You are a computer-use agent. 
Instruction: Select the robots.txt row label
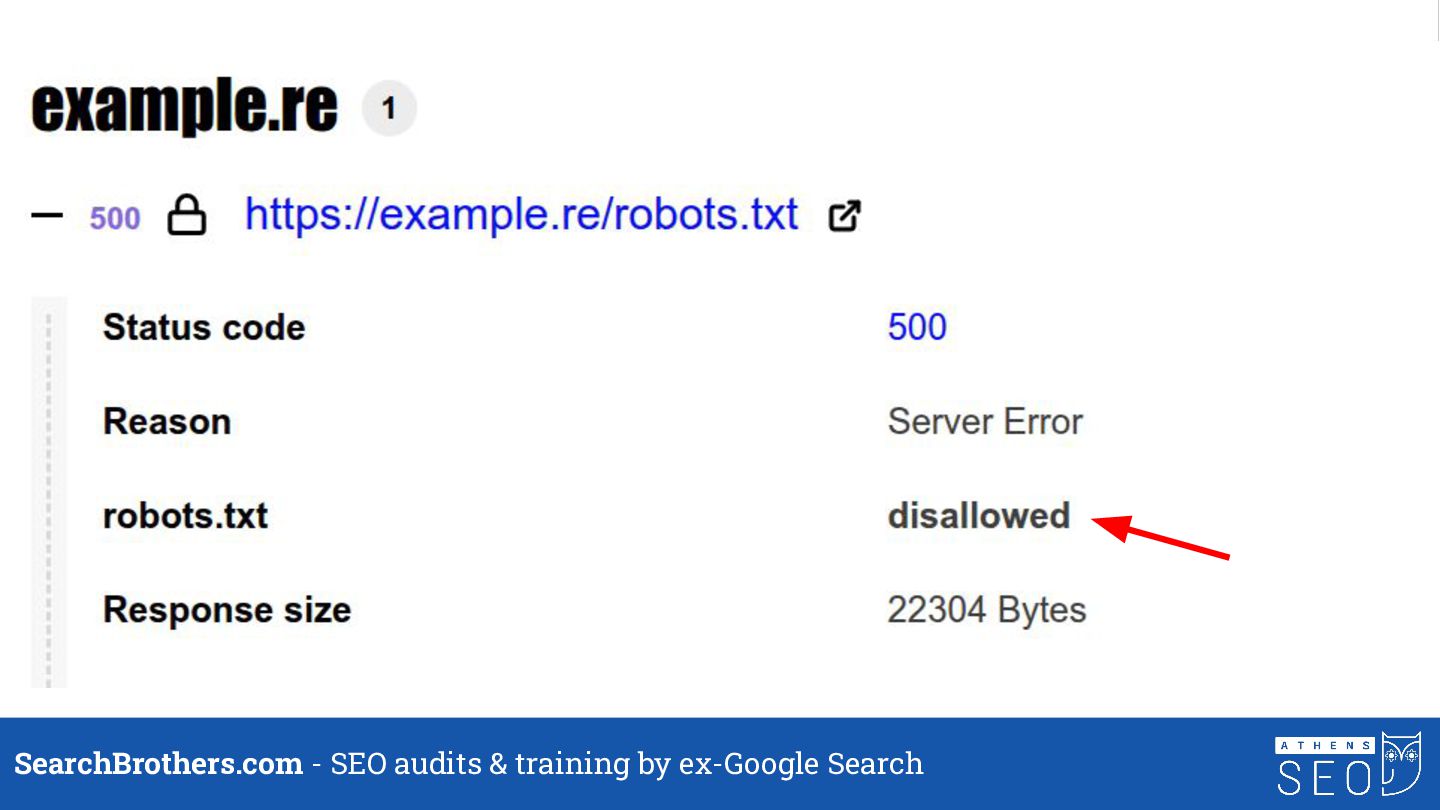click(x=186, y=516)
